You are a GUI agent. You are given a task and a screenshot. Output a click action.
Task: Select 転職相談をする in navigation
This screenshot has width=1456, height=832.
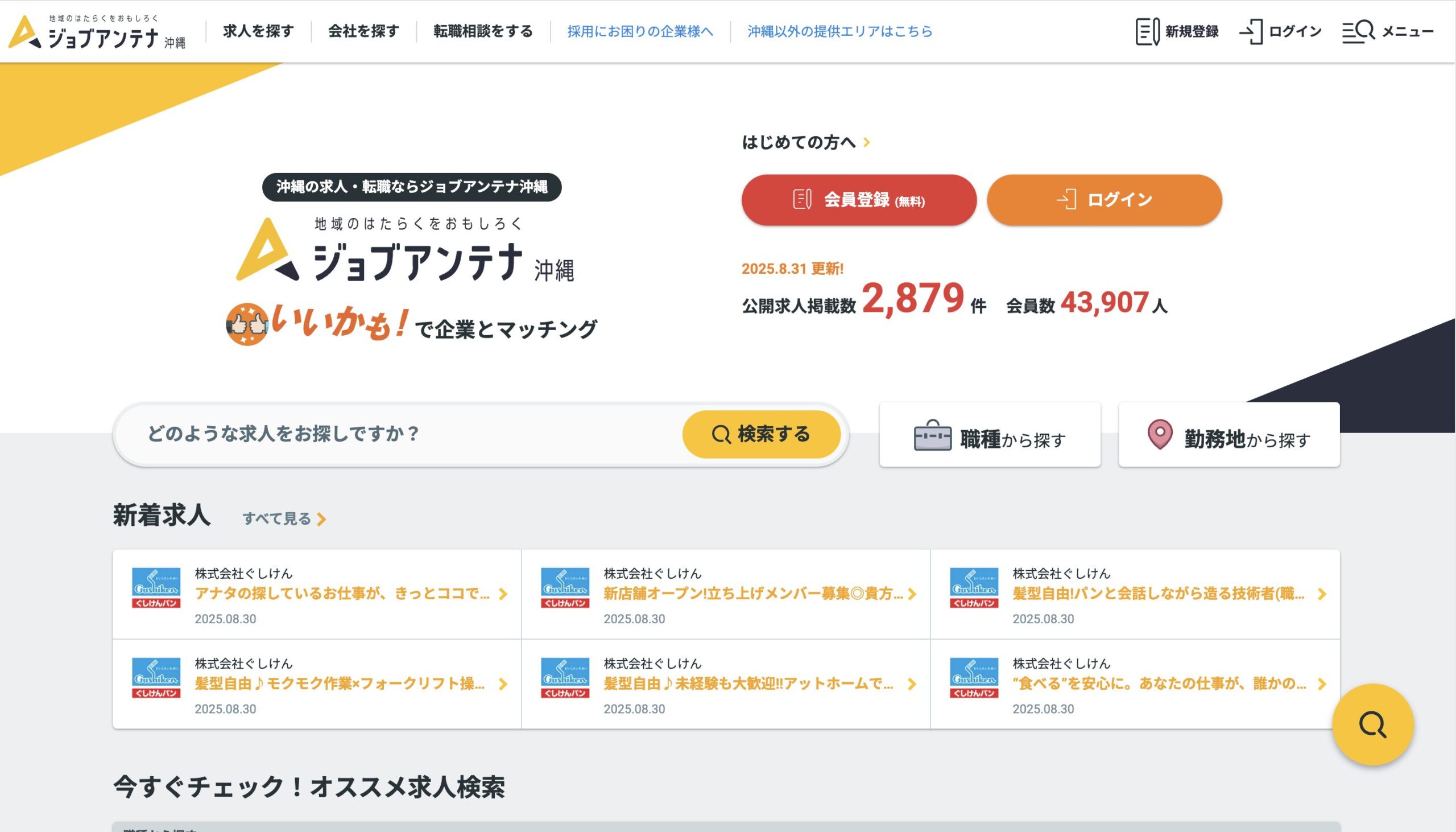[x=483, y=31]
